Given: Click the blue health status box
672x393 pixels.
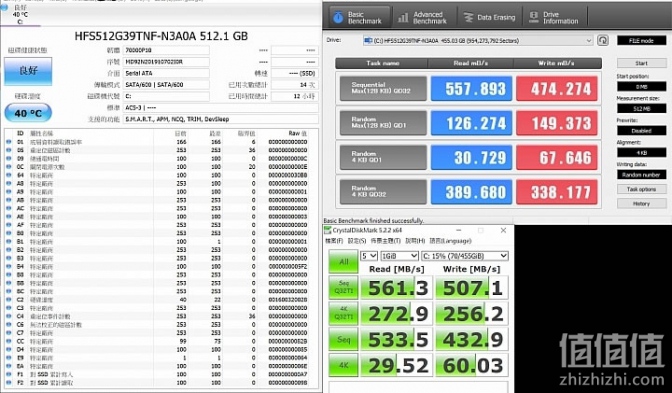Looking at the screenshot, I should (28, 71).
